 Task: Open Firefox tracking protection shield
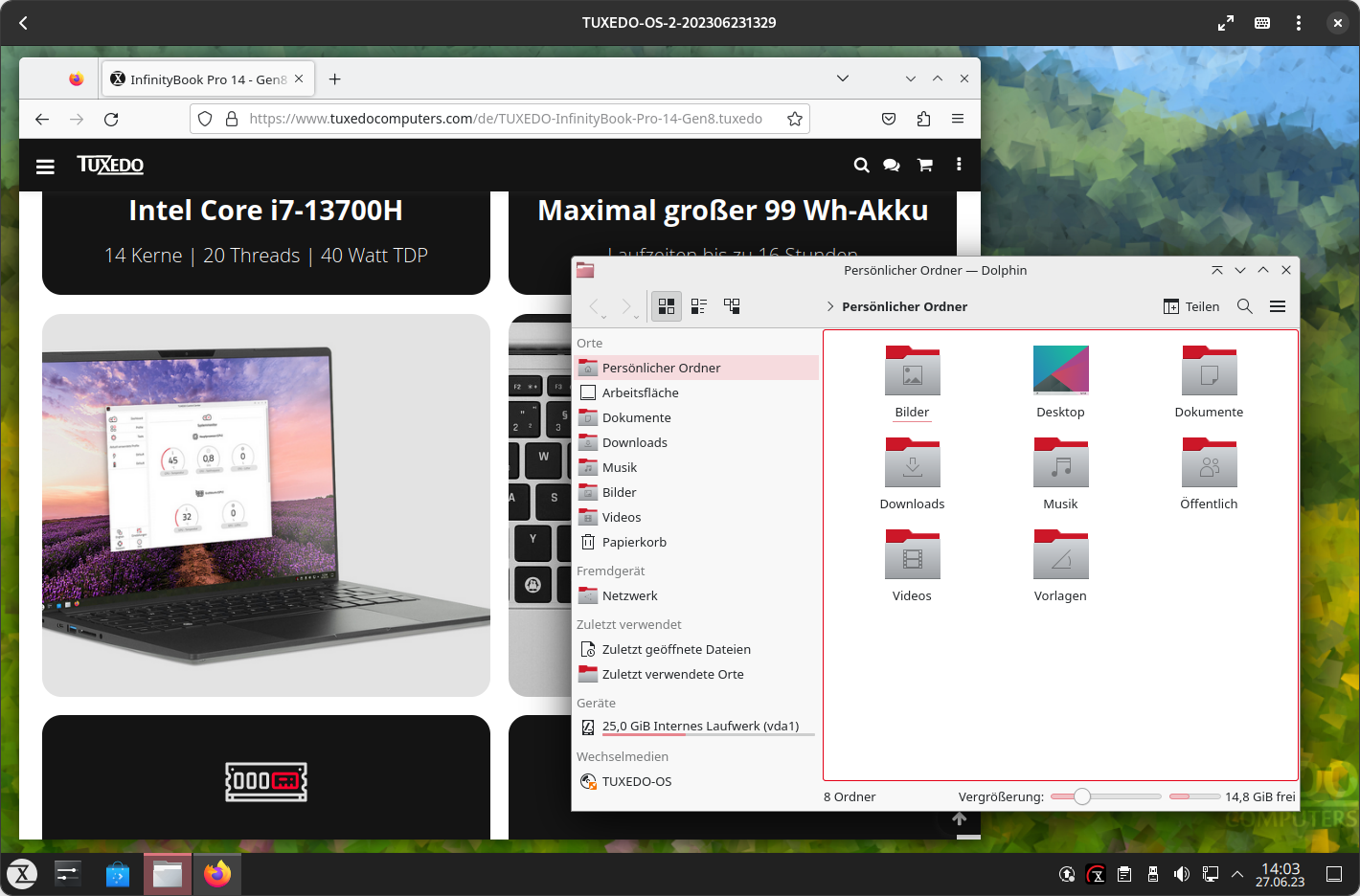pos(205,119)
